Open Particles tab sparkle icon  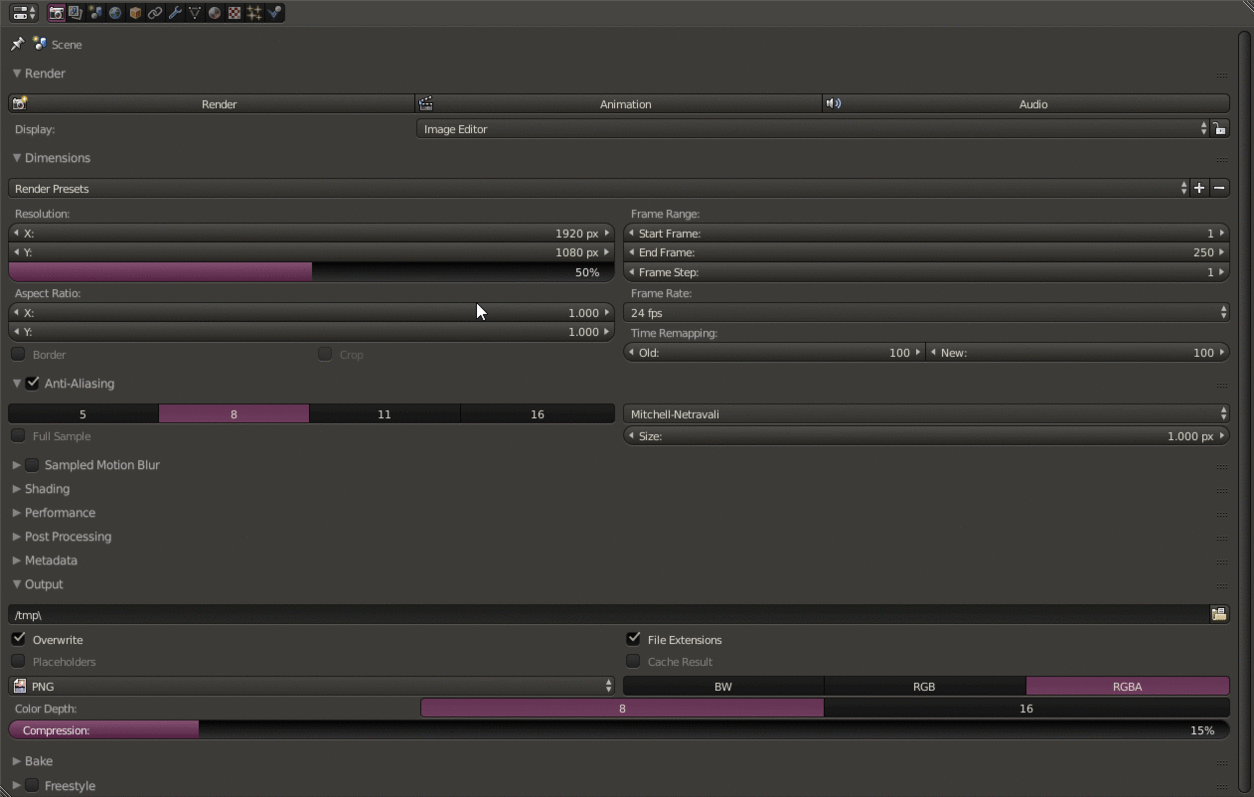point(254,13)
